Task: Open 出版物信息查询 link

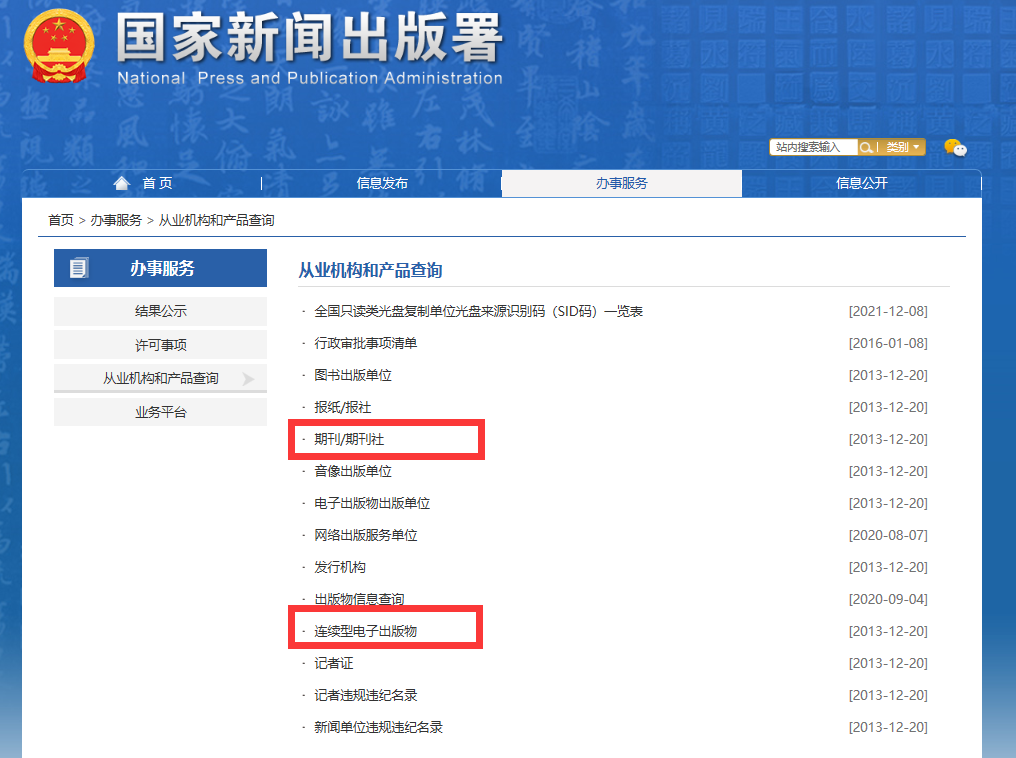Action: pyautogui.click(x=359, y=599)
